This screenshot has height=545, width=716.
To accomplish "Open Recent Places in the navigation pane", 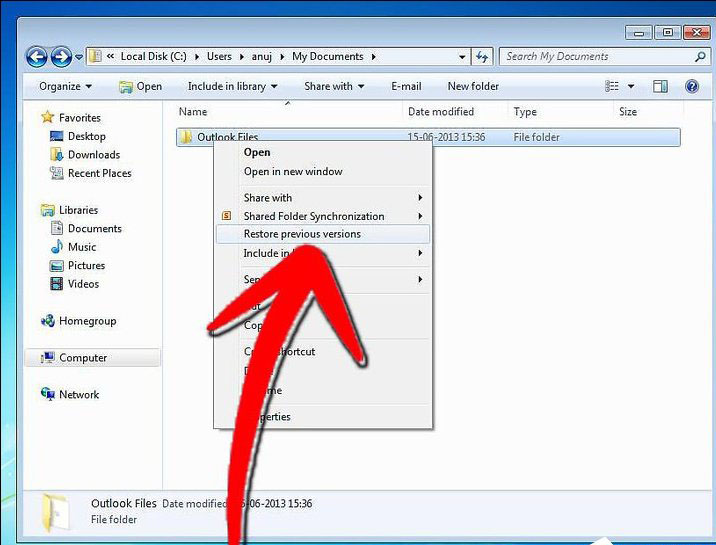I will coord(100,173).
